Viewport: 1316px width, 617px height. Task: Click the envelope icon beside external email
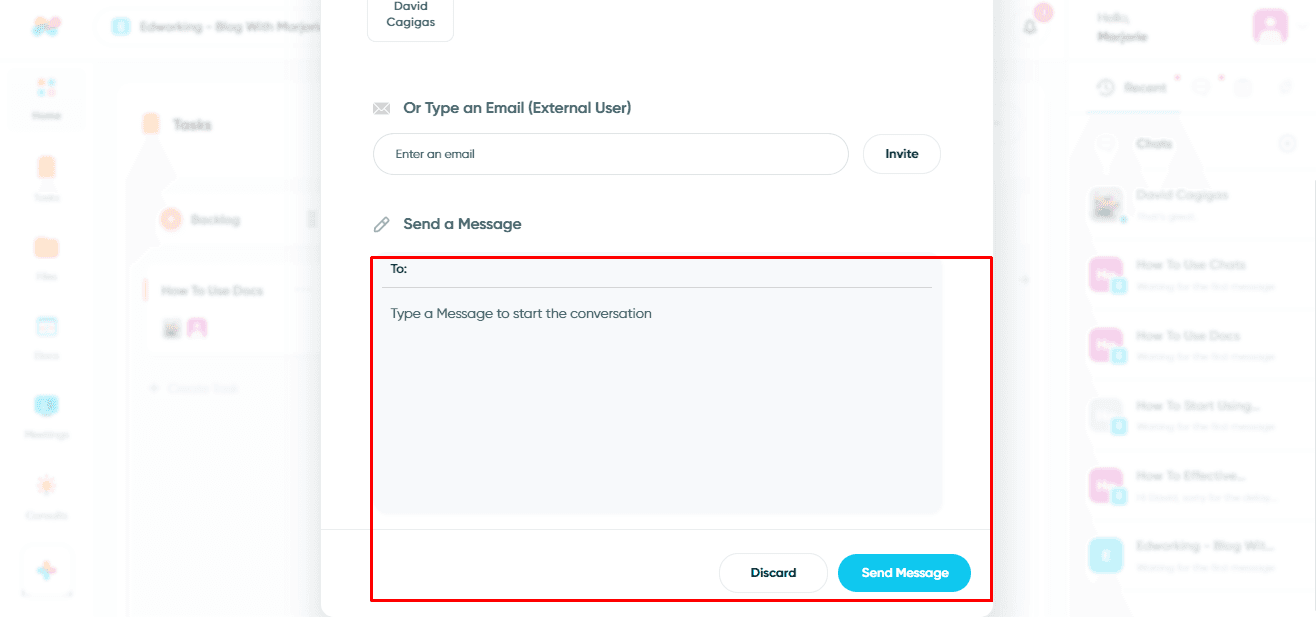click(x=381, y=108)
